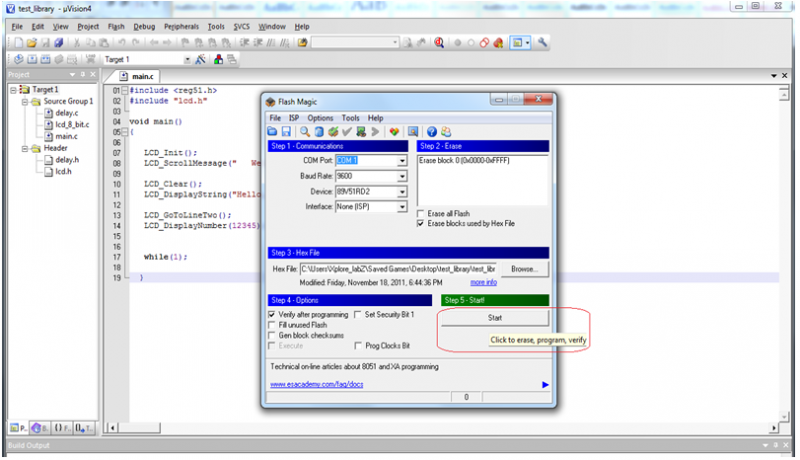The image size is (800, 460).
Task: Click the Find in Files folder icon
Action: (303, 43)
